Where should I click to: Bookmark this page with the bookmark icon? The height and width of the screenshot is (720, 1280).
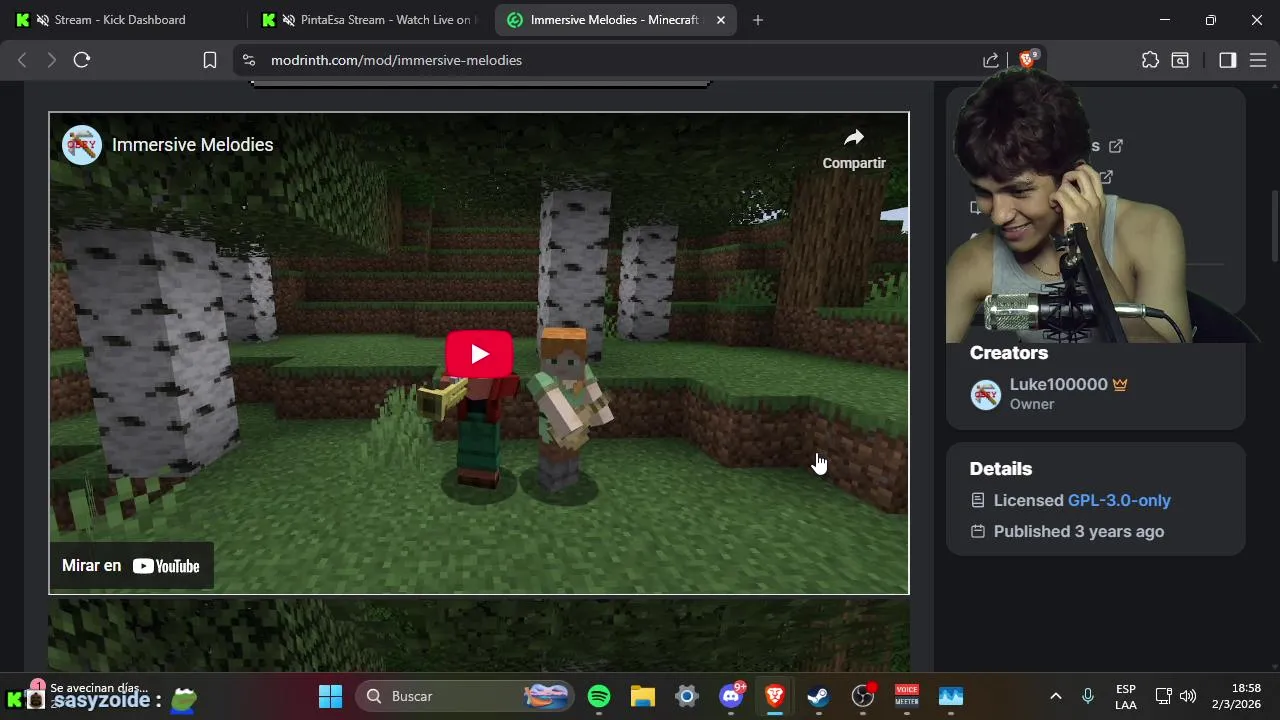pyautogui.click(x=210, y=60)
